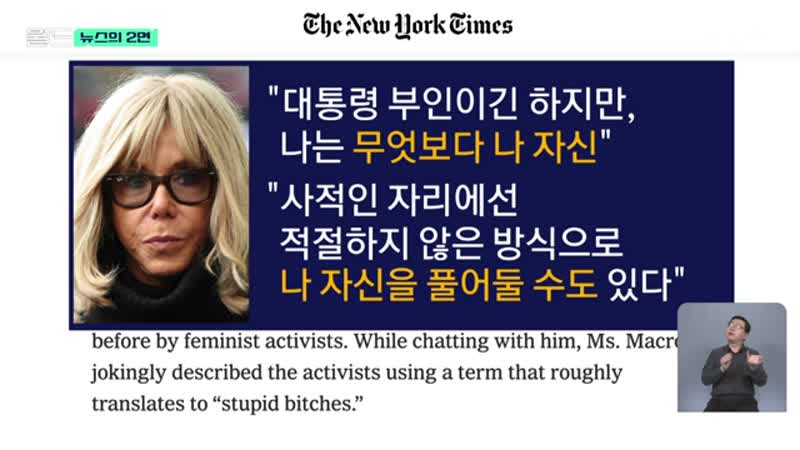Select the article line starting with jokingly described
The width and height of the screenshot is (800, 450).
coord(357,373)
